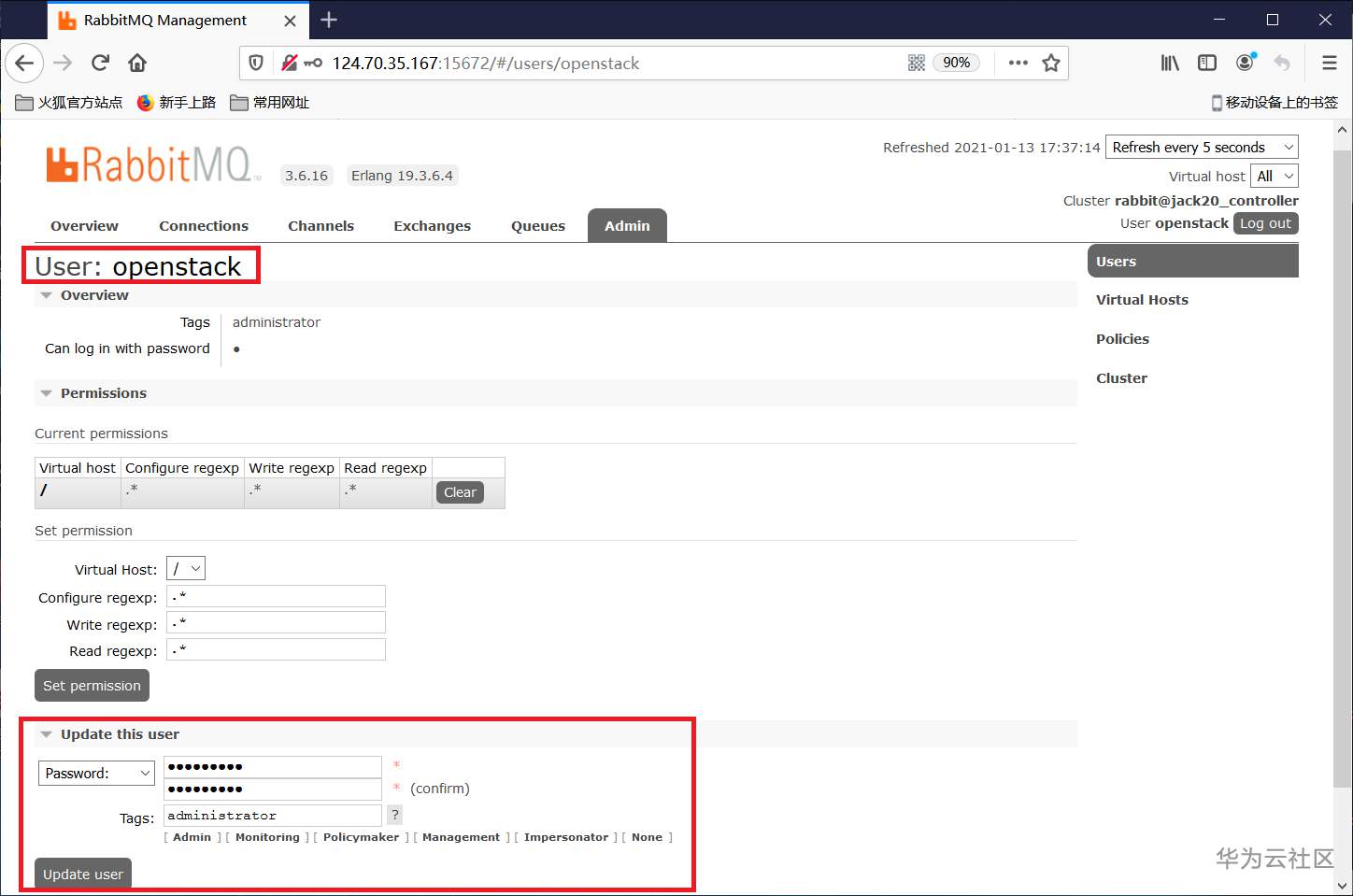
Task: Insert the Monitoring tag link
Action: (267, 837)
